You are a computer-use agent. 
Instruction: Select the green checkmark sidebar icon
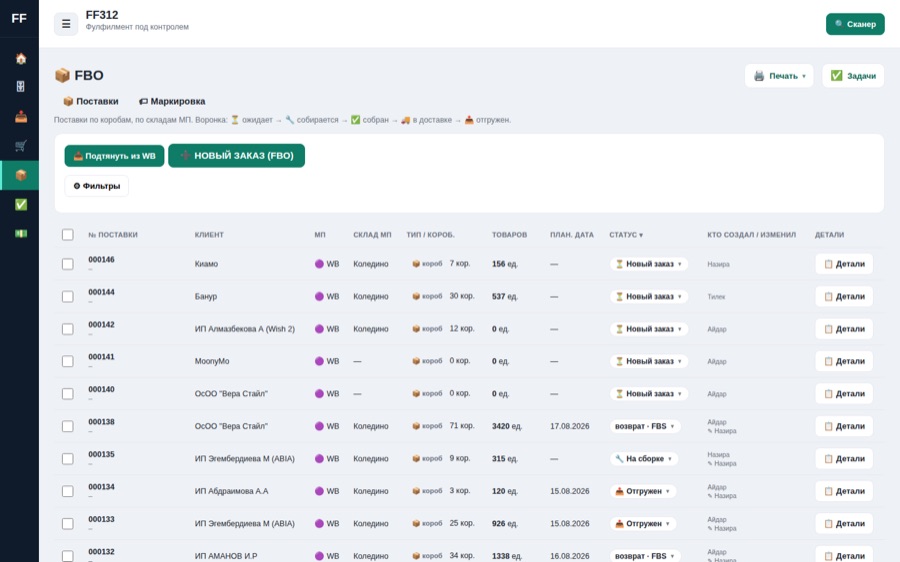pyautogui.click(x=21, y=204)
